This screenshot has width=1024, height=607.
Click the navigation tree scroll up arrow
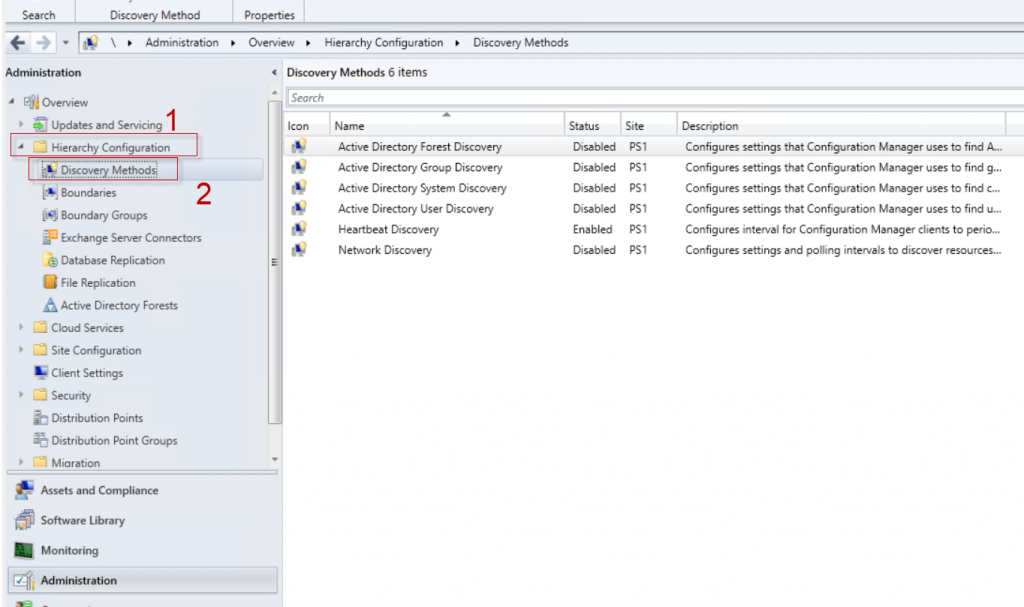tap(274, 93)
